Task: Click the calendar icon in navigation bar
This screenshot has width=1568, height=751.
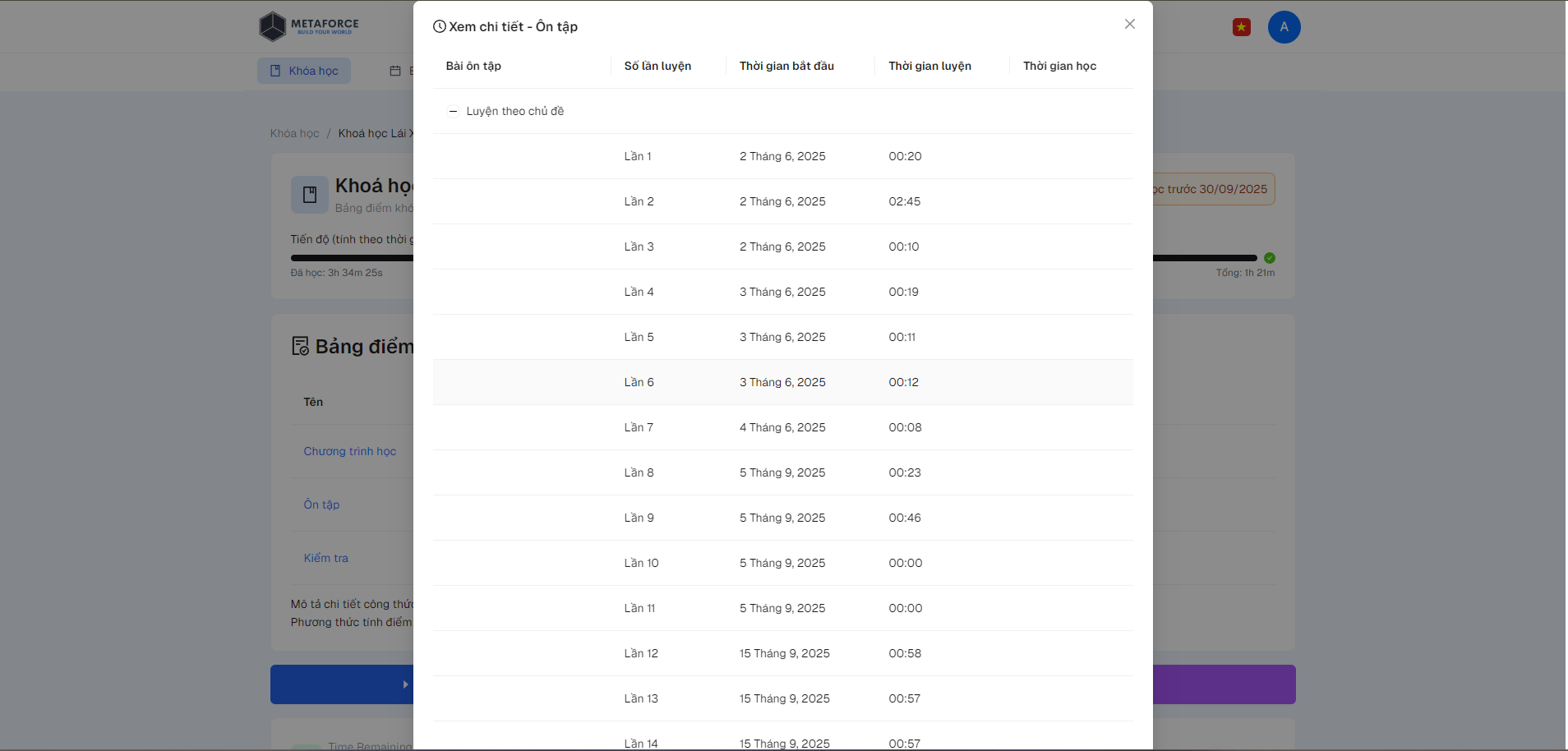Action: point(395,71)
